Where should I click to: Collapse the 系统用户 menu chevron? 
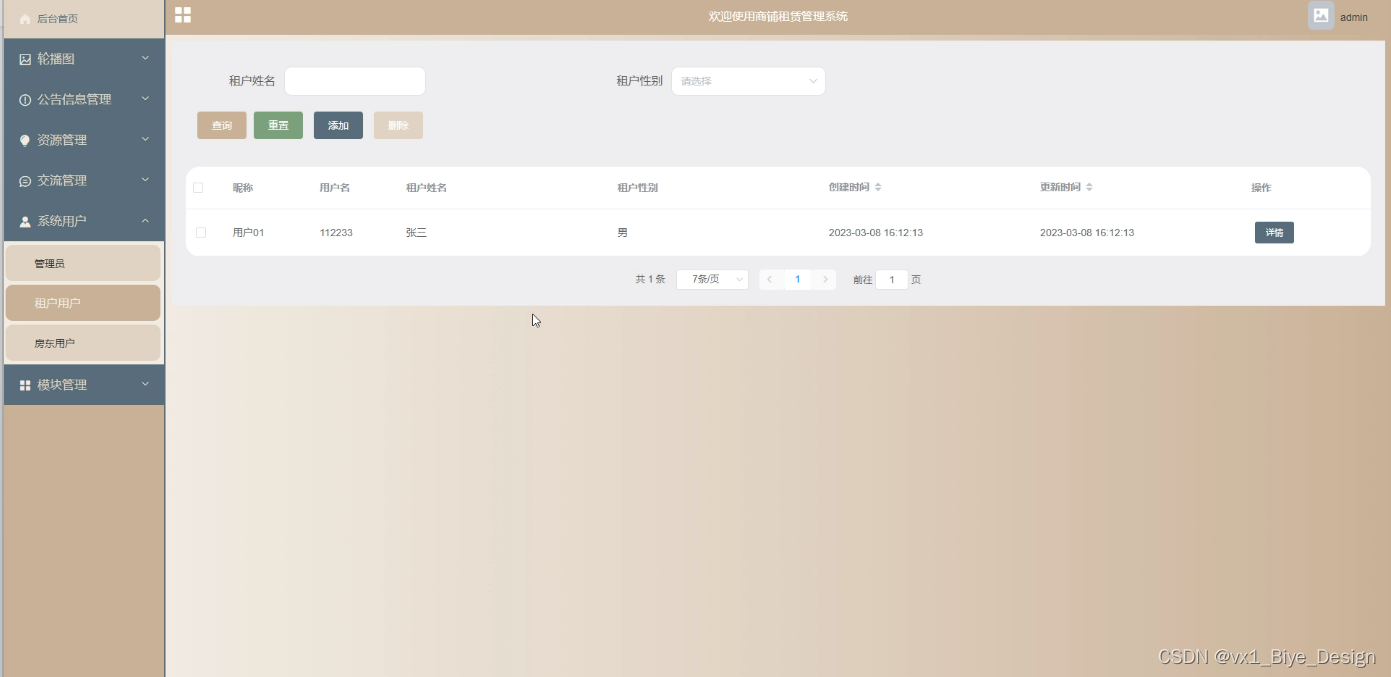pos(145,221)
